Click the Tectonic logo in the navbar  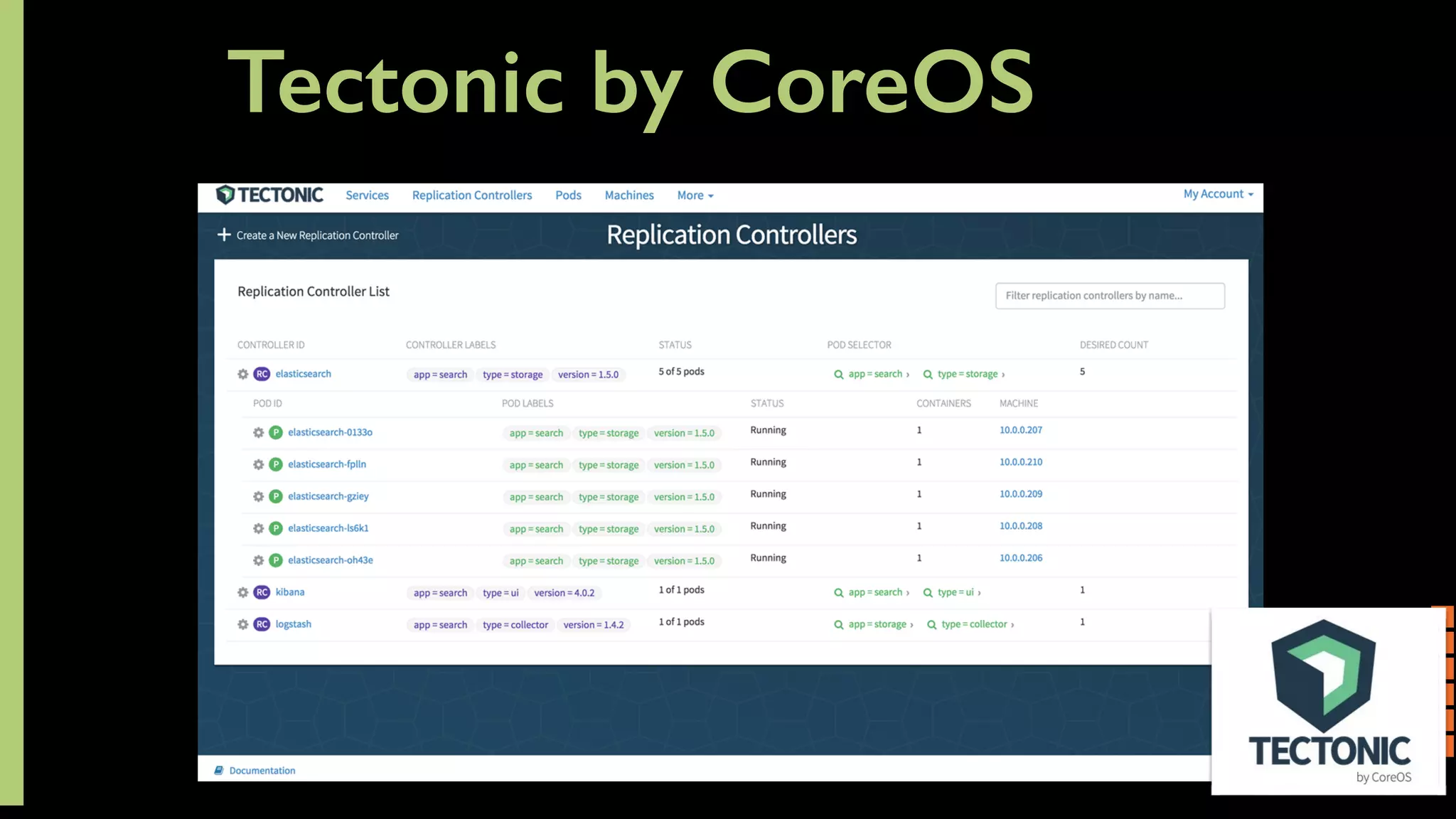269,195
